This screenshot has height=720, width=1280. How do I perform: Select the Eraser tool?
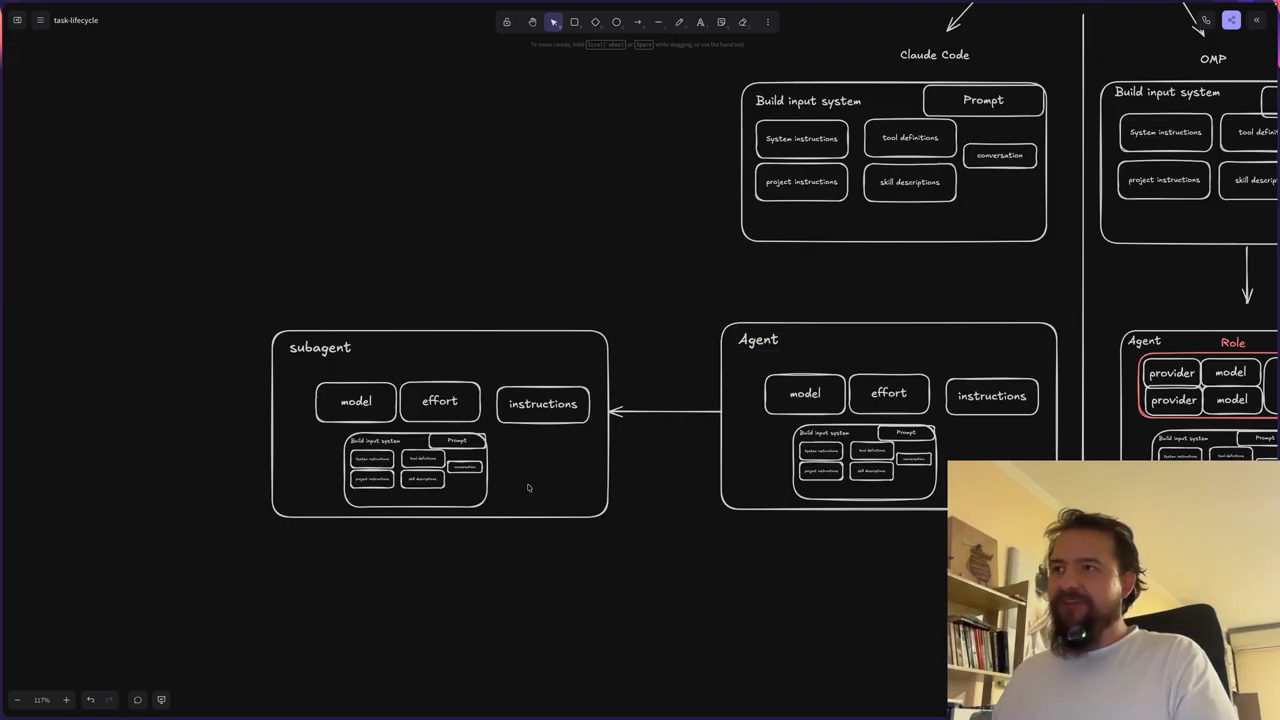coord(742,22)
